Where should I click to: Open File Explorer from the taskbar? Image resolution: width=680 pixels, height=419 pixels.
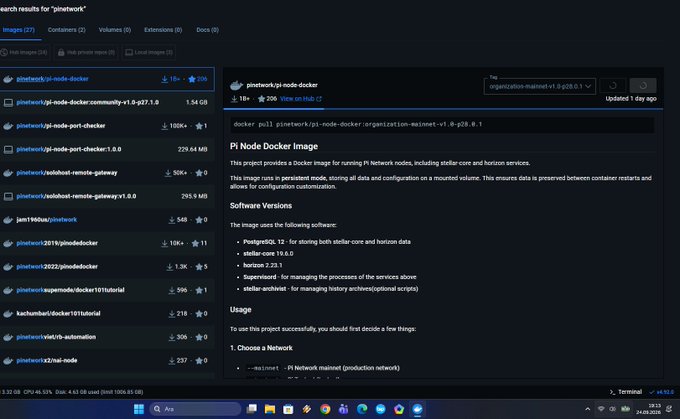[x=270, y=409]
